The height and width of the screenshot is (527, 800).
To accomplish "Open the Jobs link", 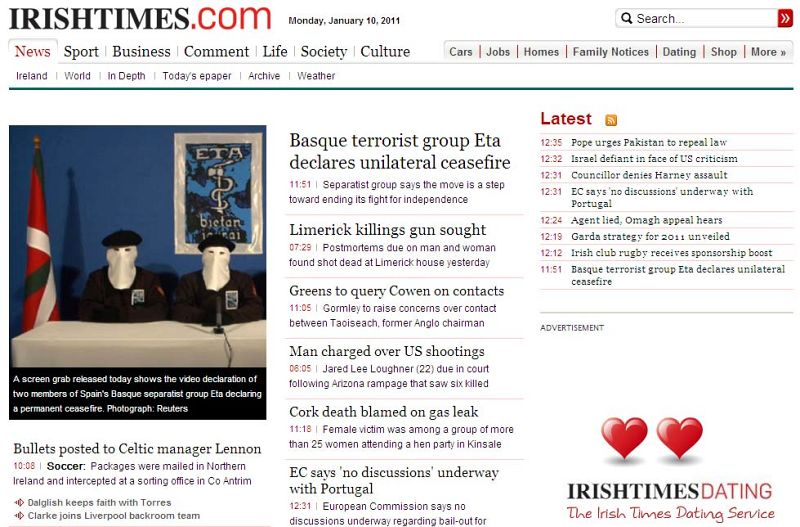I will [498, 52].
